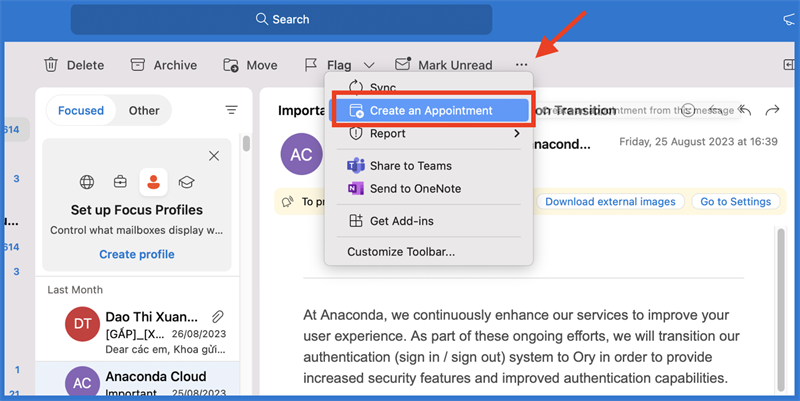Click the Download external images button

click(610, 202)
